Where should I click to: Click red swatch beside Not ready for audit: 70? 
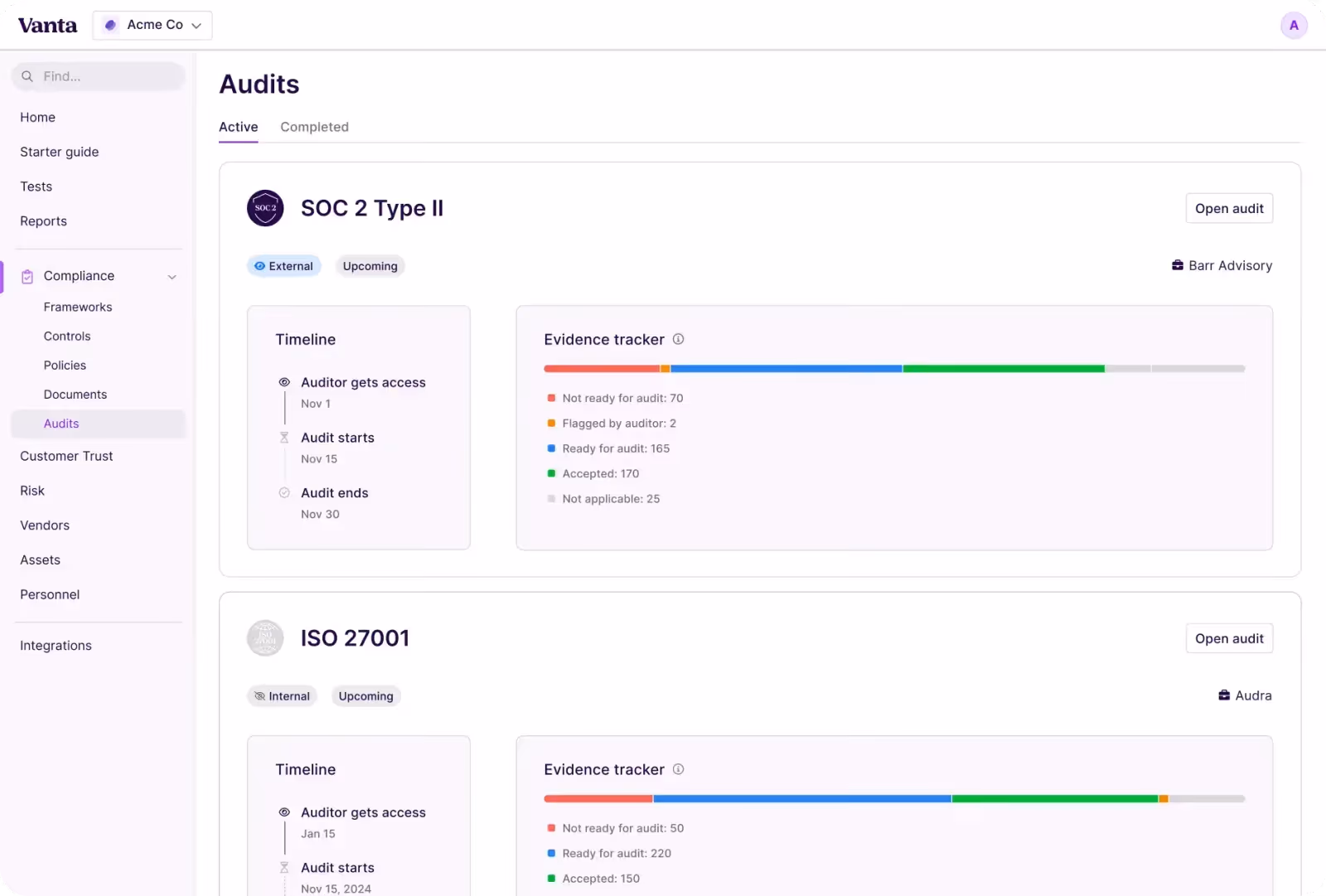pos(551,399)
